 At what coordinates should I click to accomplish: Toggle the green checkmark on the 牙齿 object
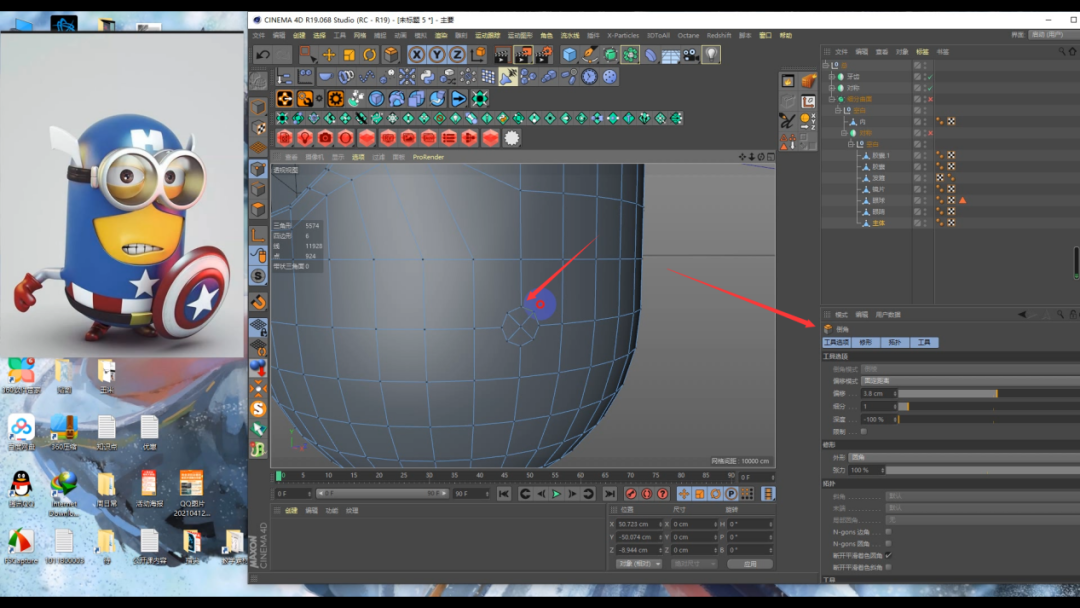tap(930, 76)
